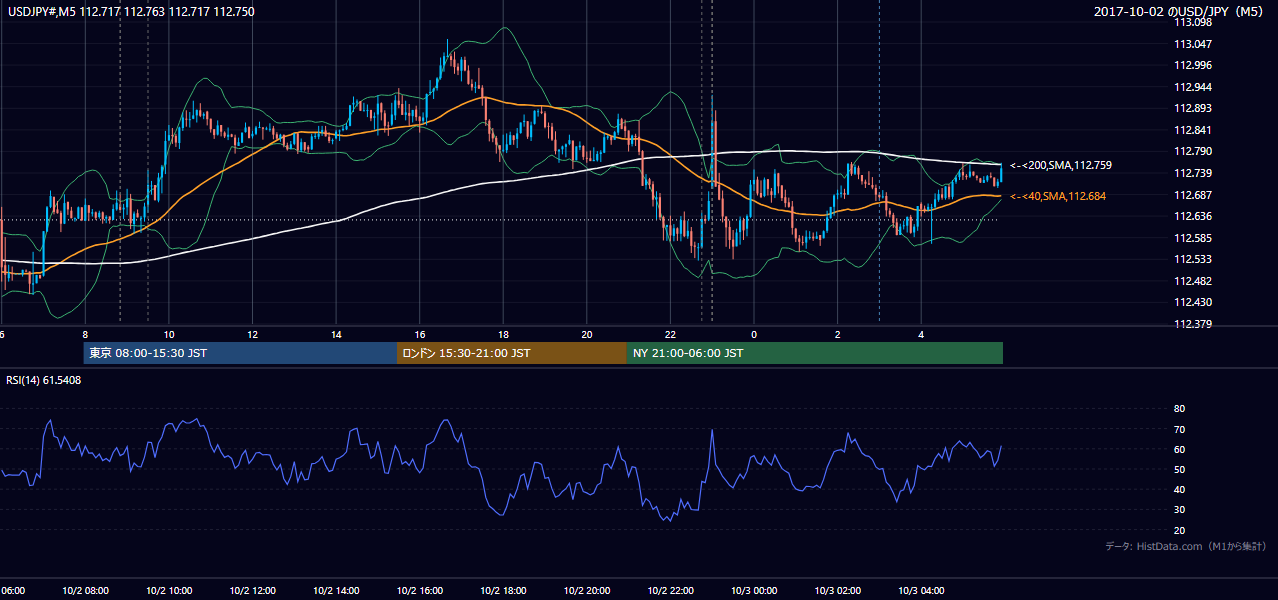This screenshot has width=1278, height=600.
Task: Select the Tokyo 東京 08:00-15:30 JST session bar
Action: 240,353
